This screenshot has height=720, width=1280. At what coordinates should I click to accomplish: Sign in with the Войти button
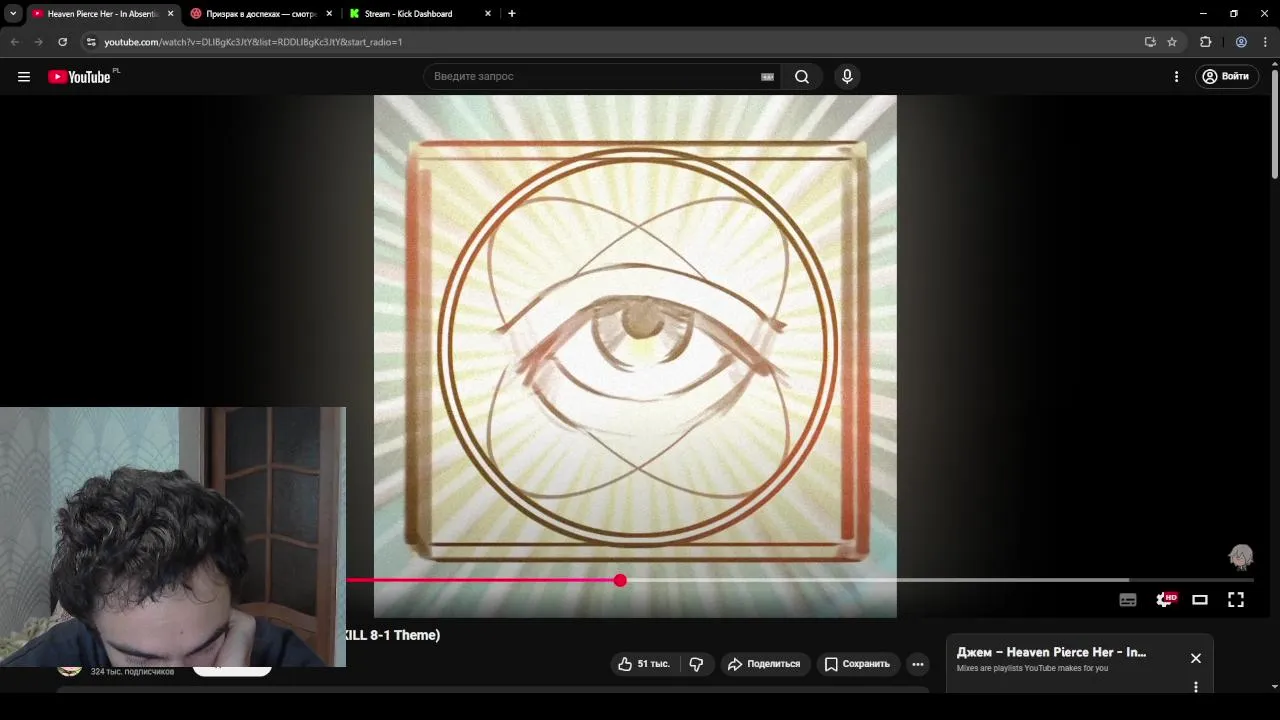tap(1226, 76)
